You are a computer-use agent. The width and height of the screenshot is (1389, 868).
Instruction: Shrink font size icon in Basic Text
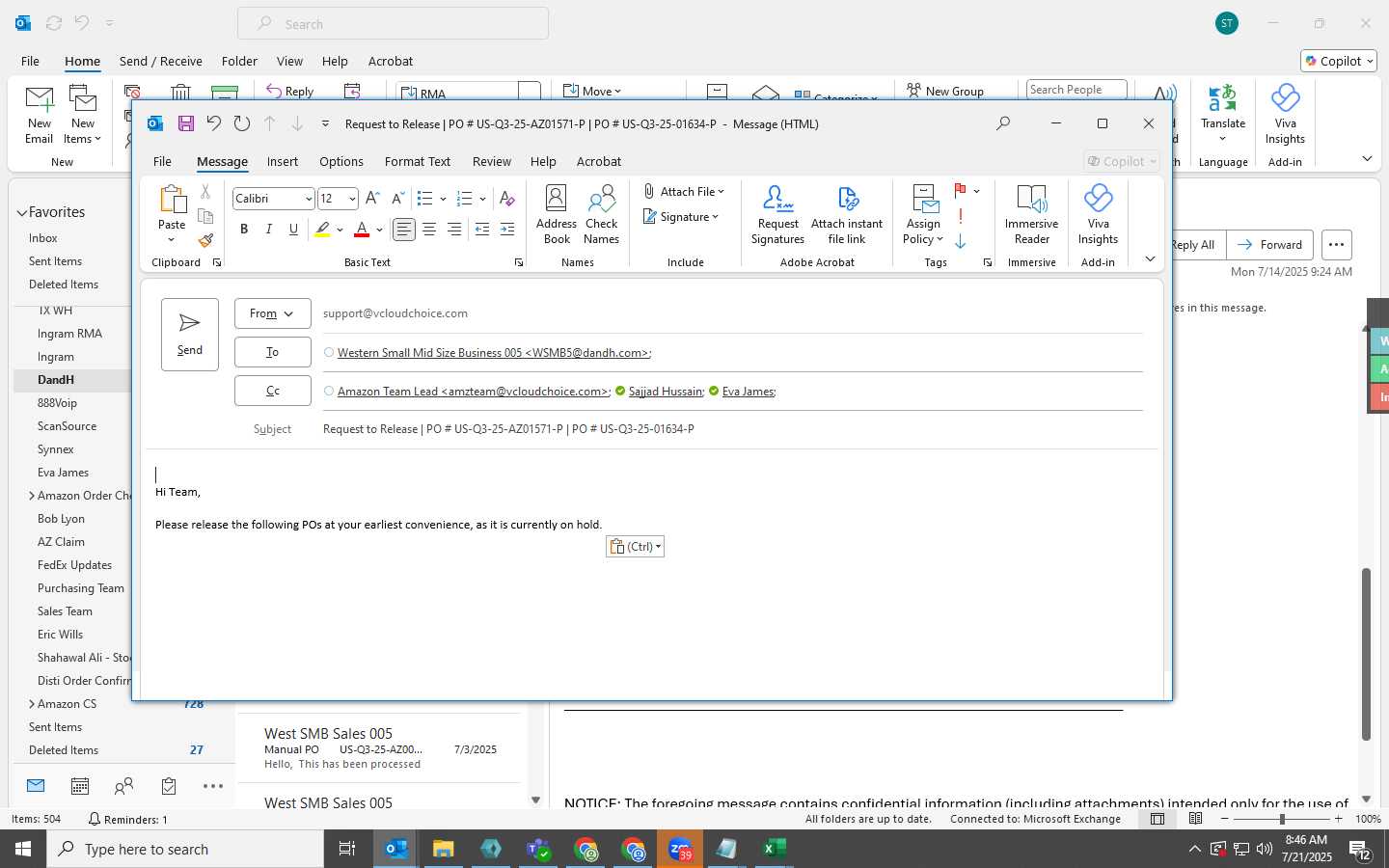coord(396,199)
